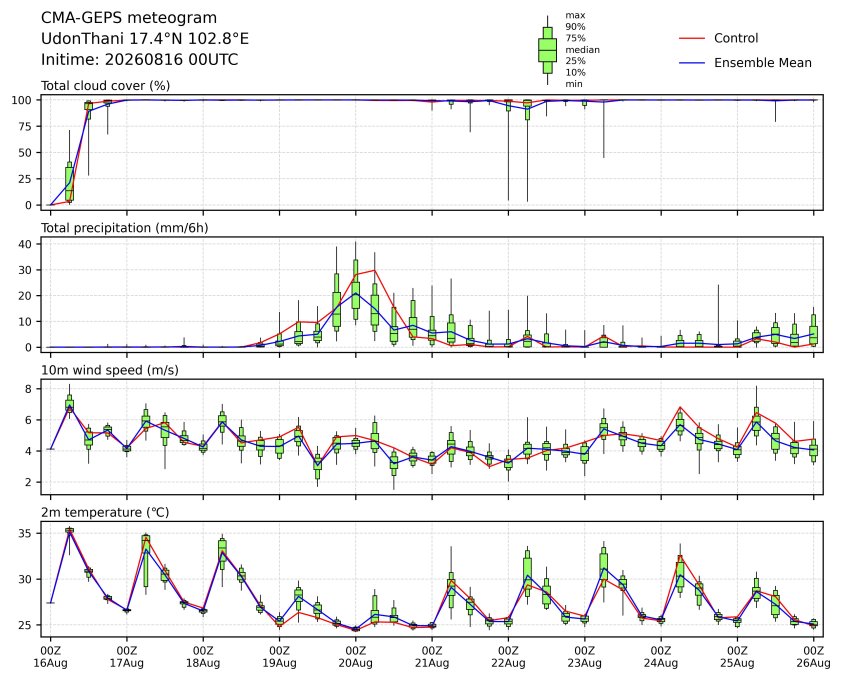Click the '10m wind speed (m/s)' panel title

[x=110, y=371]
